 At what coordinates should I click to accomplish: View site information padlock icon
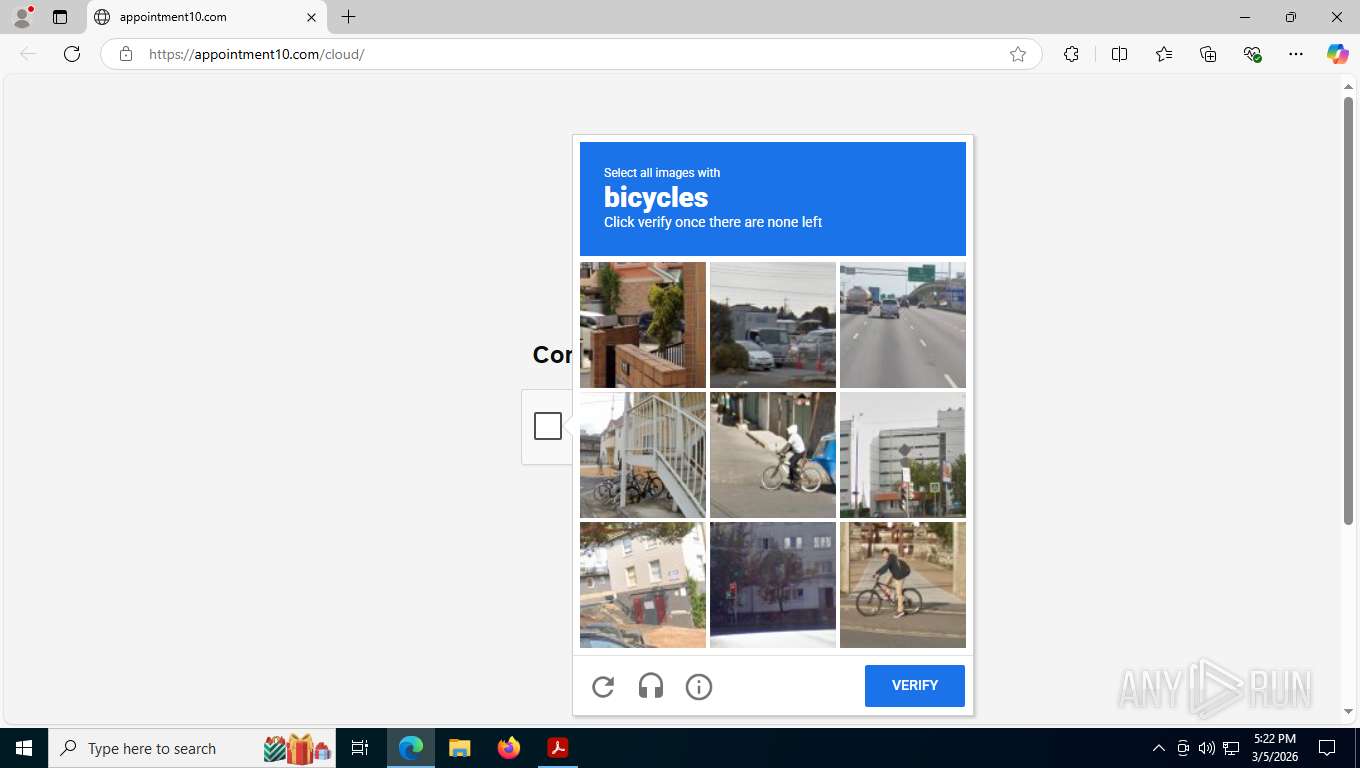(126, 54)
